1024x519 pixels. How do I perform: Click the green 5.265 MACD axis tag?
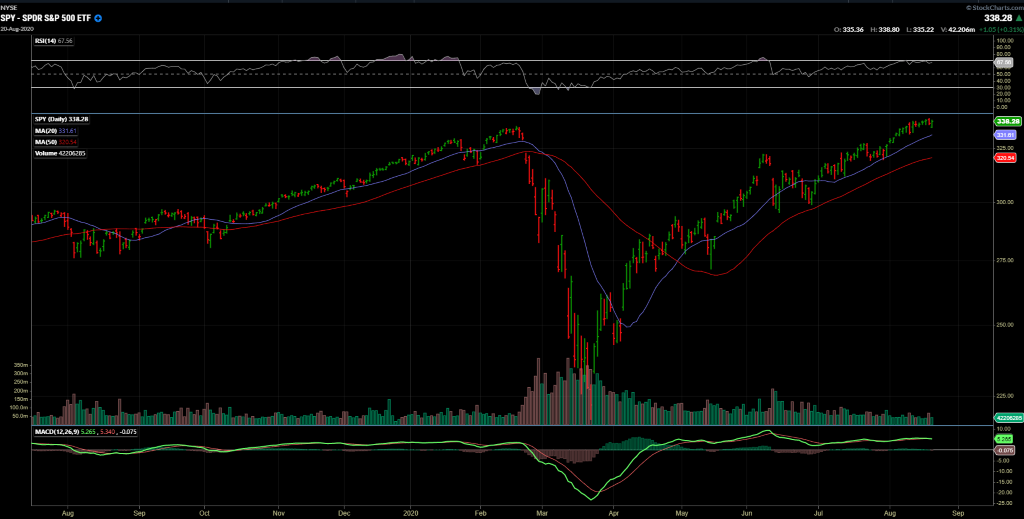1004,439
